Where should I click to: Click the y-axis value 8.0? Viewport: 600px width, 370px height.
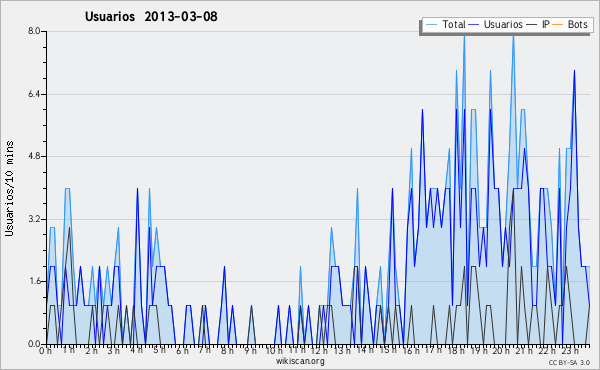pyautogui.click(x=34, y=31)
